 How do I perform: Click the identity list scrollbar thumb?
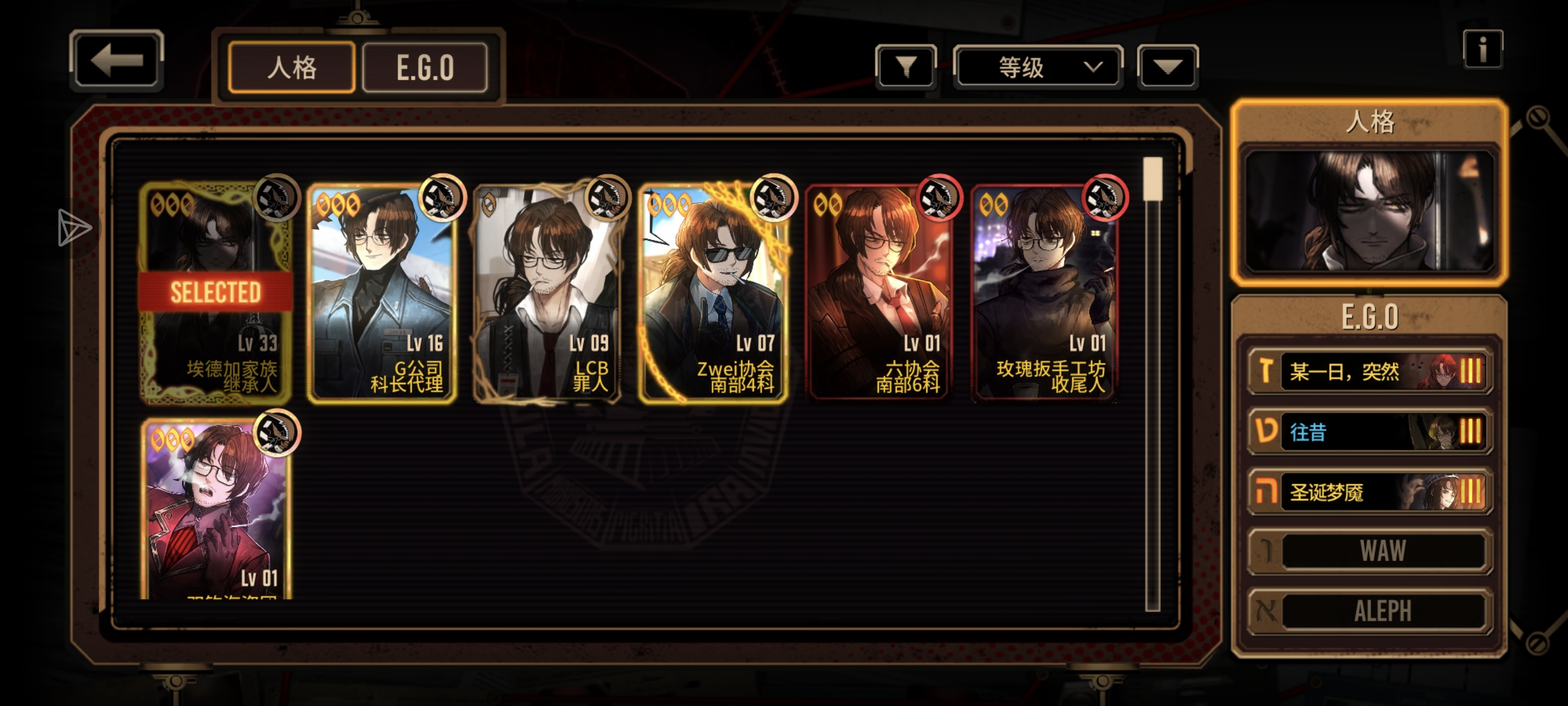click(x=1152, y=178)
